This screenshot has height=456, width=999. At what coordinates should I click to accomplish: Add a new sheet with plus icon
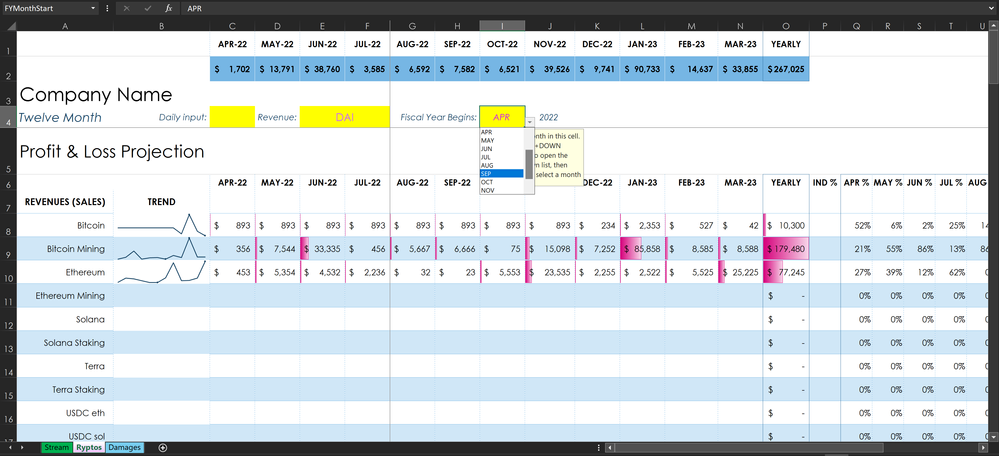point(162,448)
